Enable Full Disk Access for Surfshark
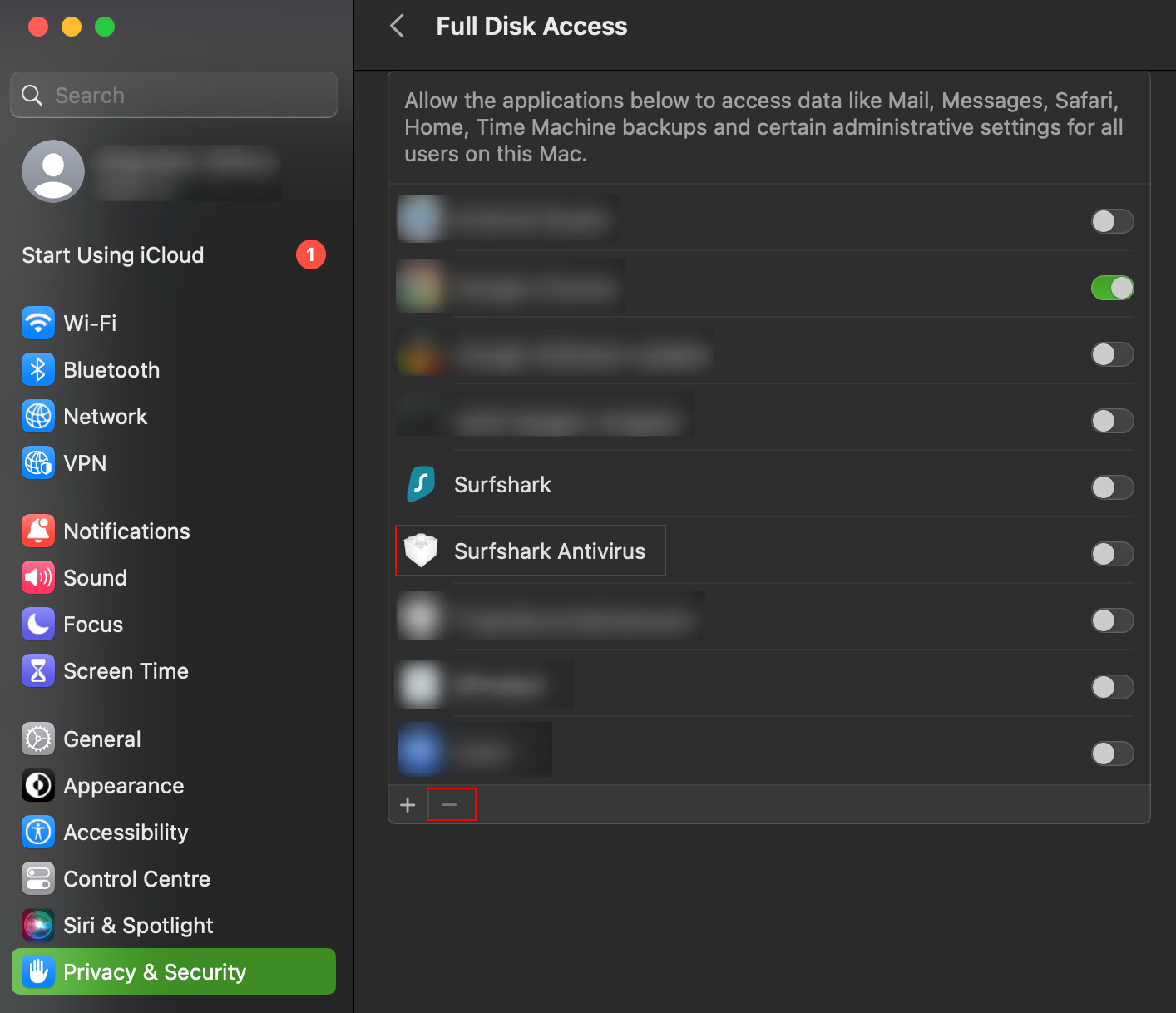1176x1013 pixels. [x=1112, y=487]
